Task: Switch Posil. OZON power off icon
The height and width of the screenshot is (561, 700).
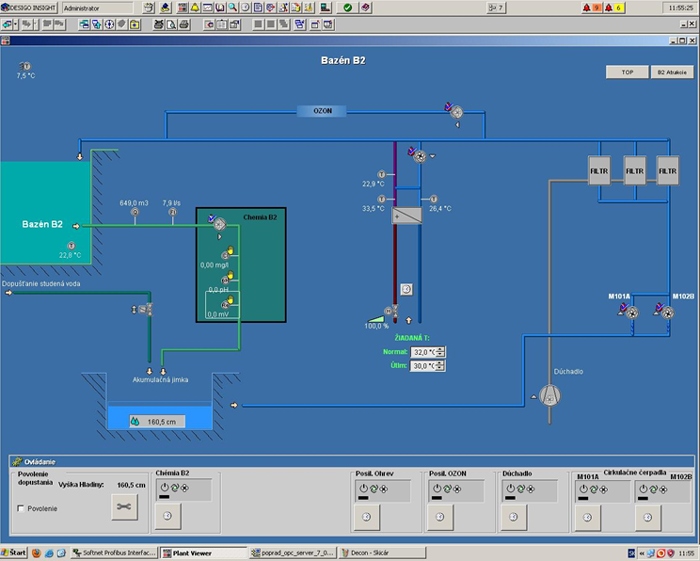Action: (437, 489)
